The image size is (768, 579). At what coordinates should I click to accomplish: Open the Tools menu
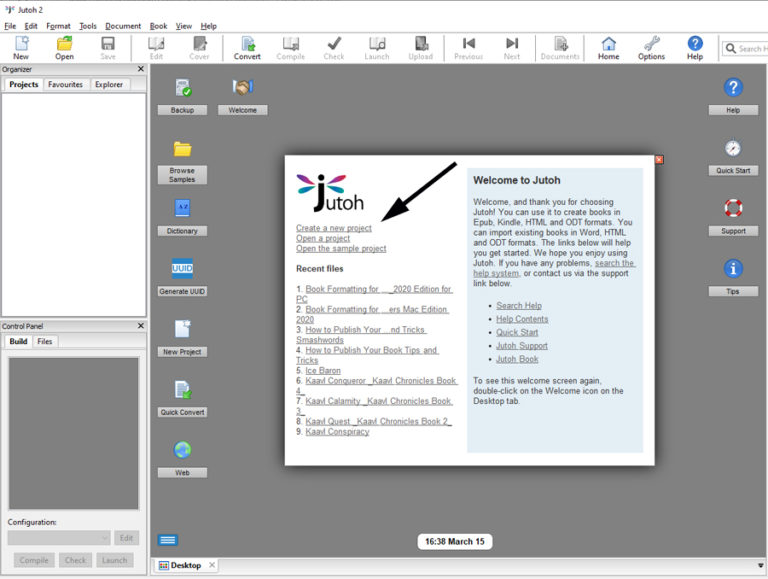[88, 26]
